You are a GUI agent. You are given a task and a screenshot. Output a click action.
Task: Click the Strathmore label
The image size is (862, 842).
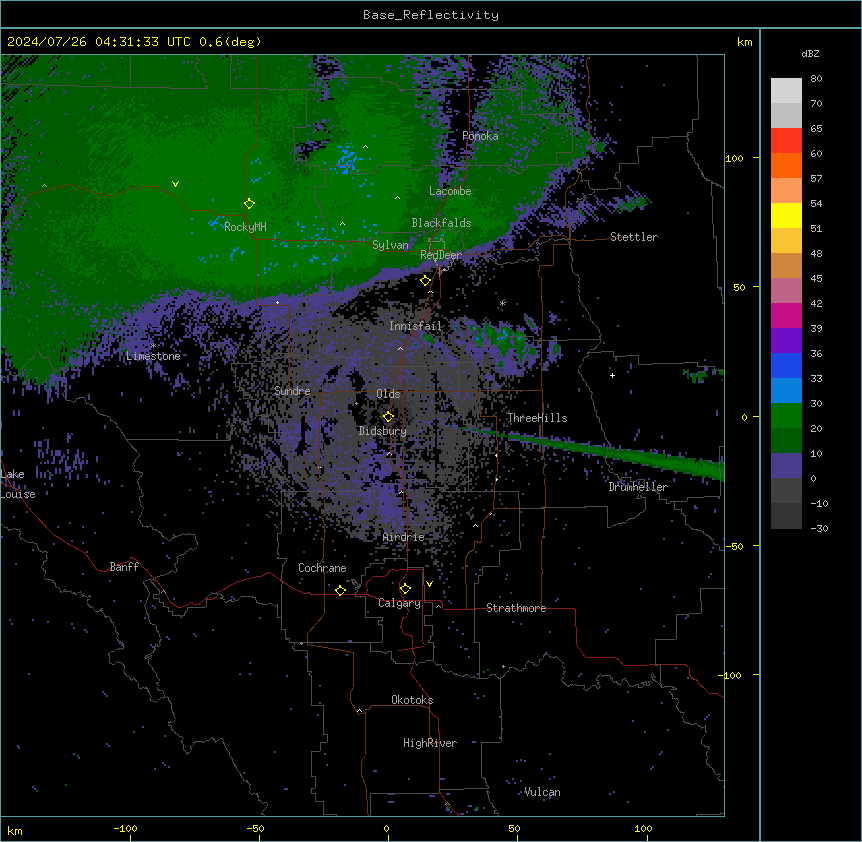click(x=516, y=608)
